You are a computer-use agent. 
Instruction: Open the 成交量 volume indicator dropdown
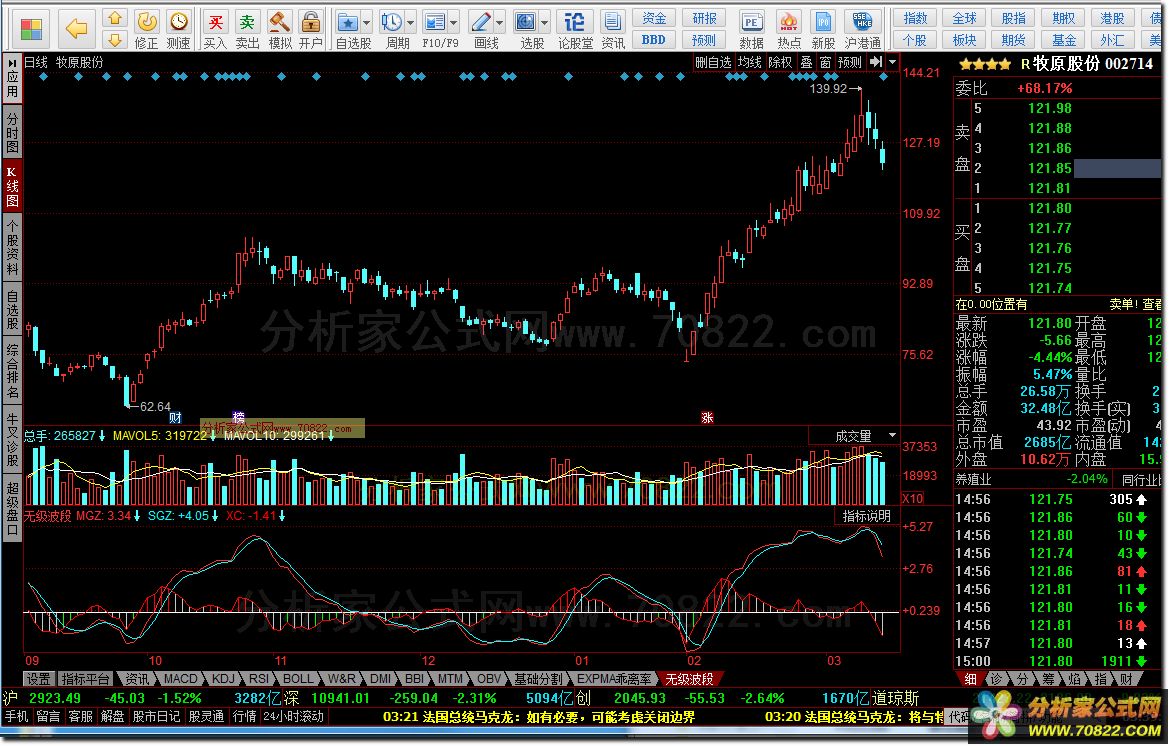[x=892, y=436]
